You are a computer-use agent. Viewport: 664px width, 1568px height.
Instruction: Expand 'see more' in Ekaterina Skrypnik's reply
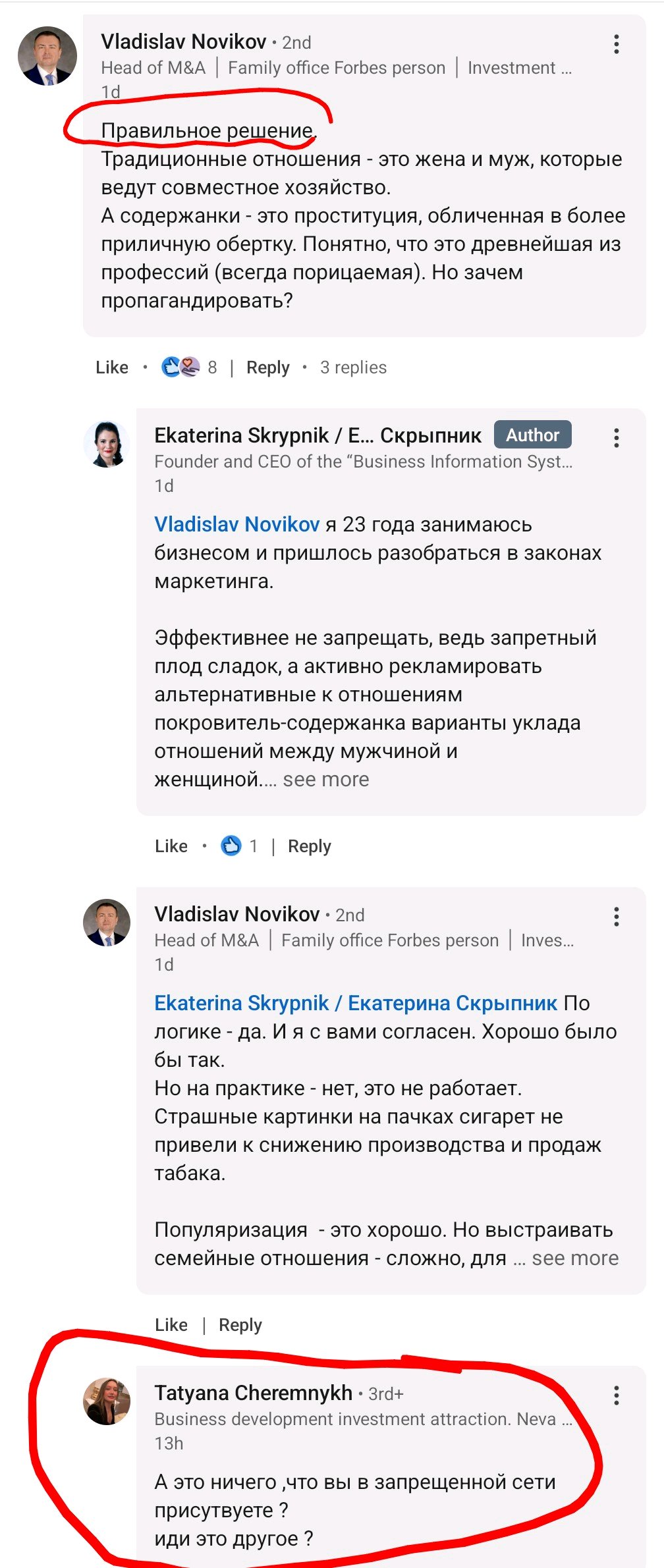(x=325, y=780)
